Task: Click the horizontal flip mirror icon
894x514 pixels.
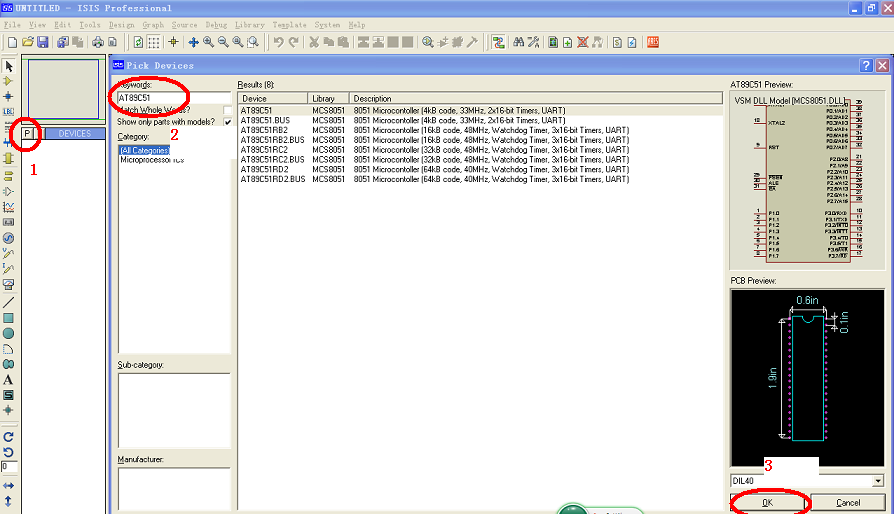Action: point(9,485)
